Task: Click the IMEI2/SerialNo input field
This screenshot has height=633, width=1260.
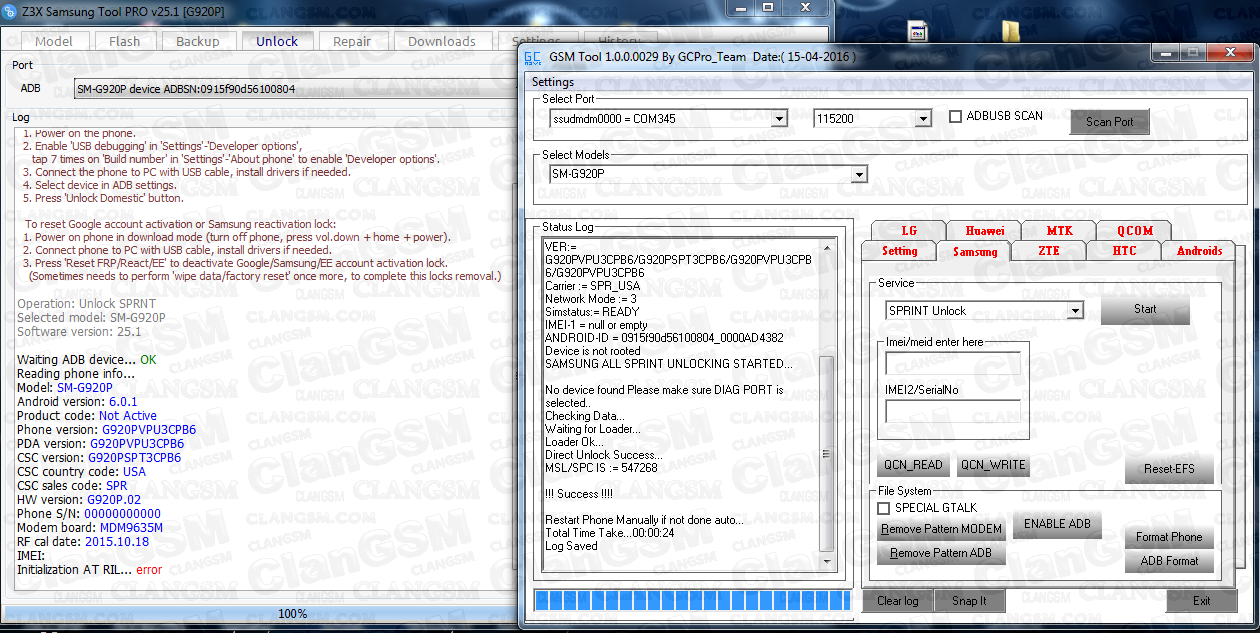Action: 953,411
